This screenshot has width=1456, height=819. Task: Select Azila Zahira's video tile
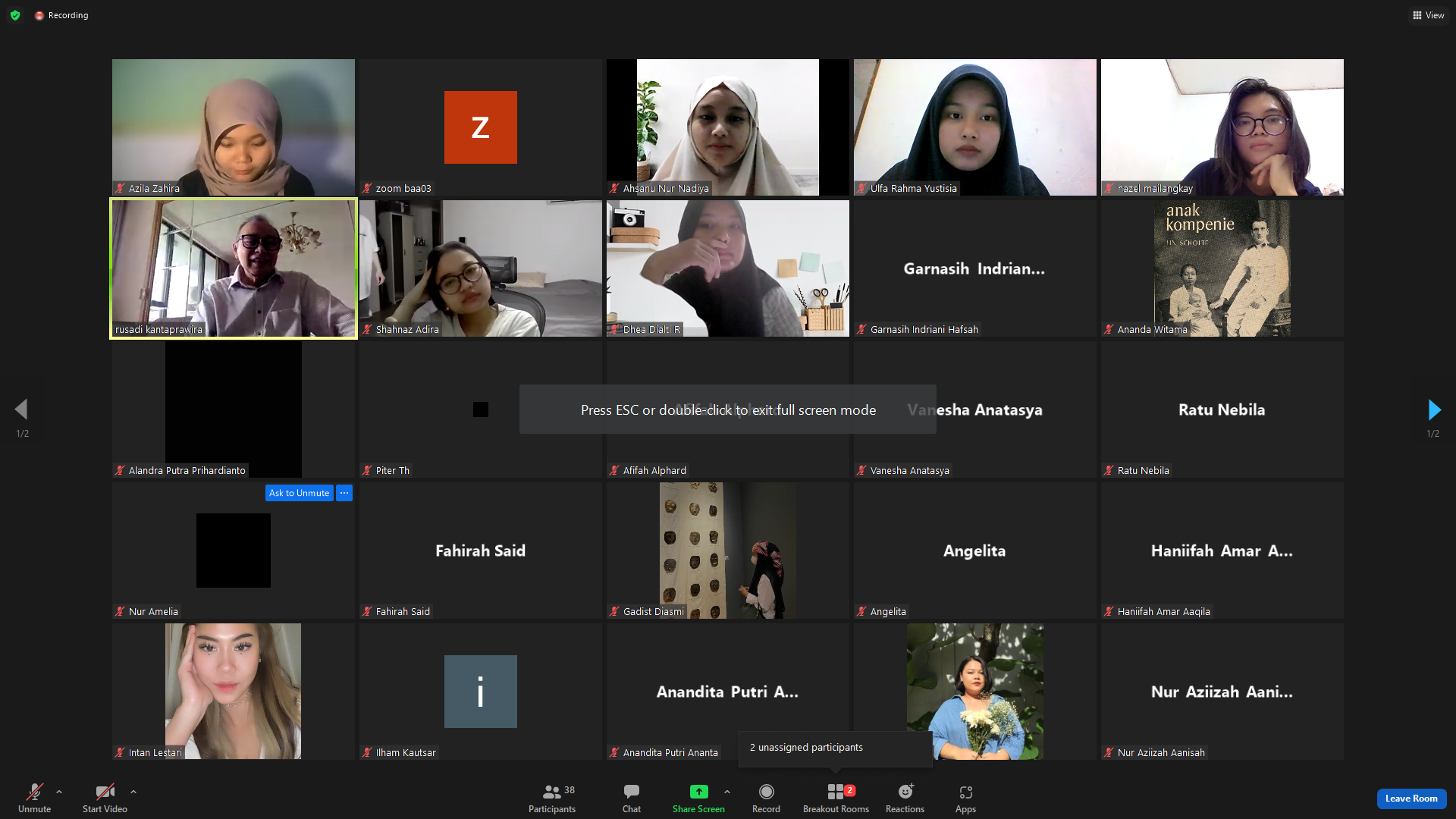pos(234,127)
